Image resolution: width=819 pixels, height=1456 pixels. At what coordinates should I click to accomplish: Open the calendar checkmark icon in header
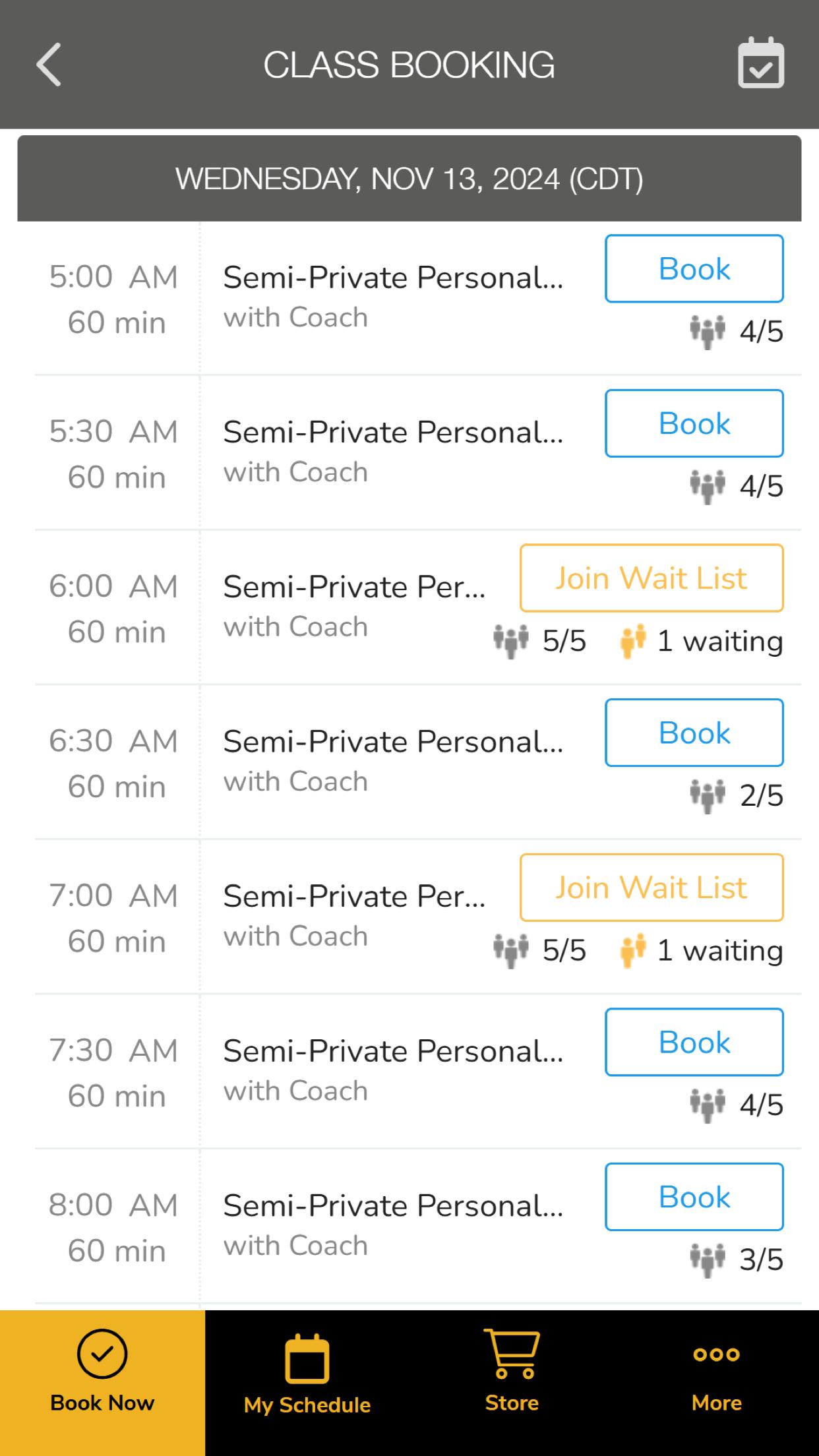[x=761, y=63]
